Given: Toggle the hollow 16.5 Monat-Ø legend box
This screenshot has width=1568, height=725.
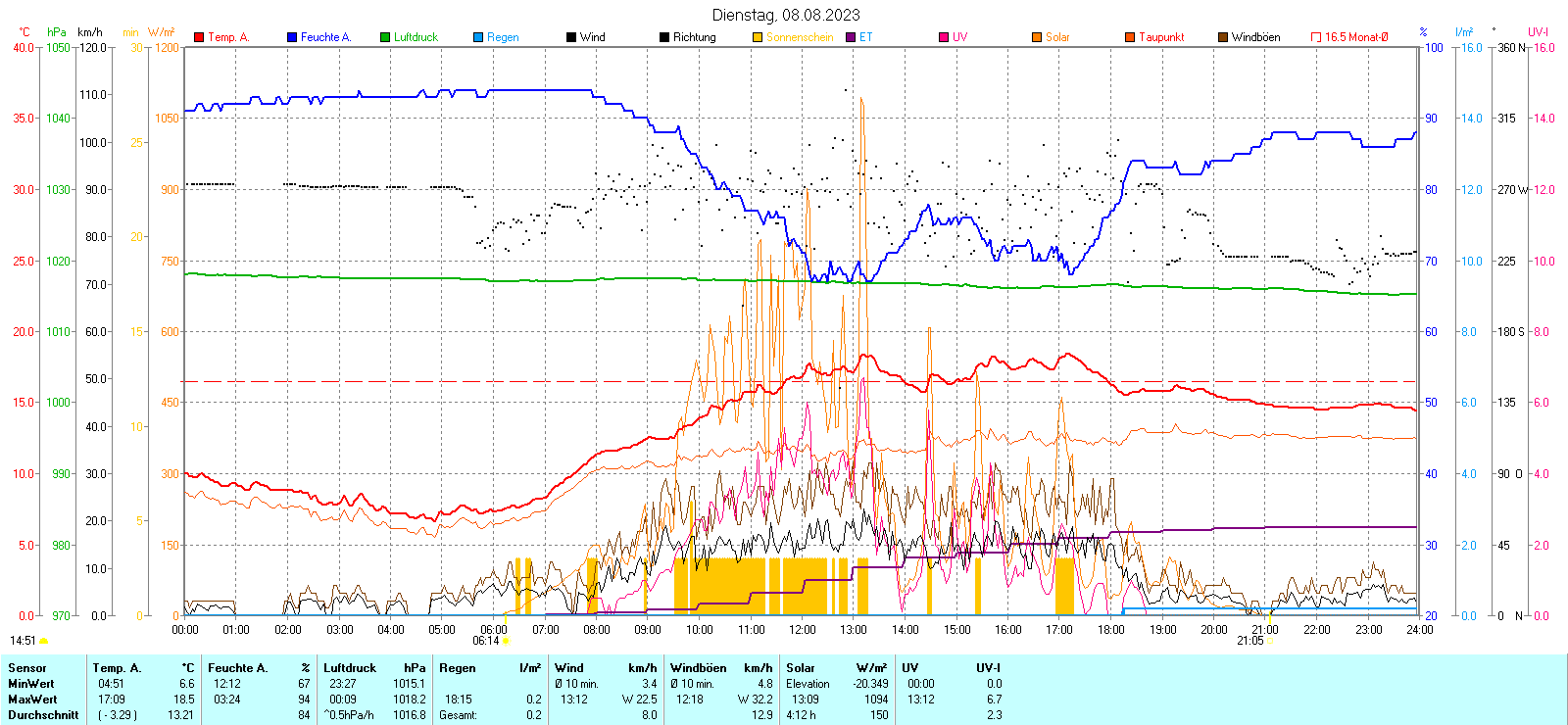Looking at the screenshot, I should 1316,37.
